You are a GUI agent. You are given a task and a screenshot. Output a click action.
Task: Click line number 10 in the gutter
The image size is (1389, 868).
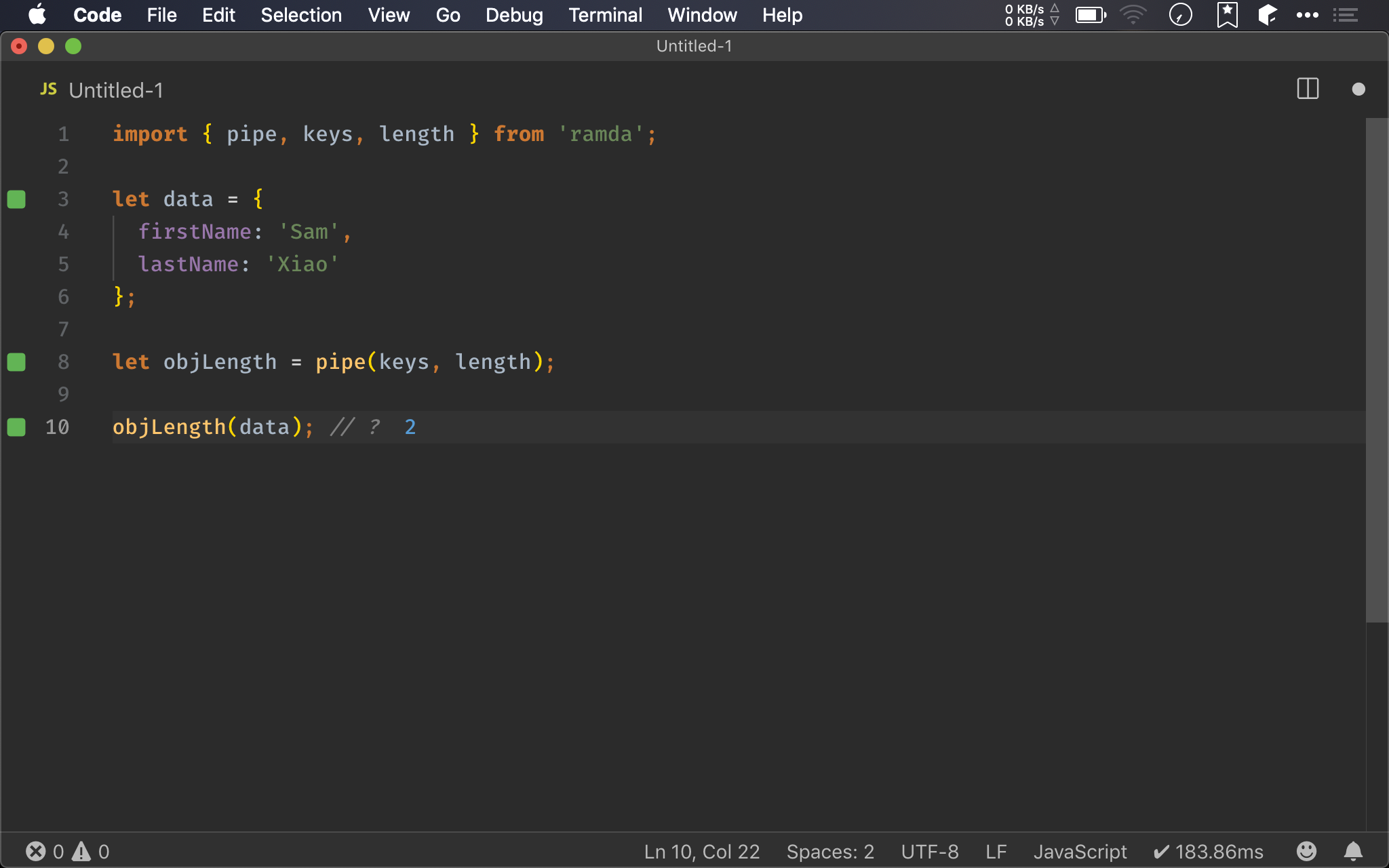[x=57, y=427]
